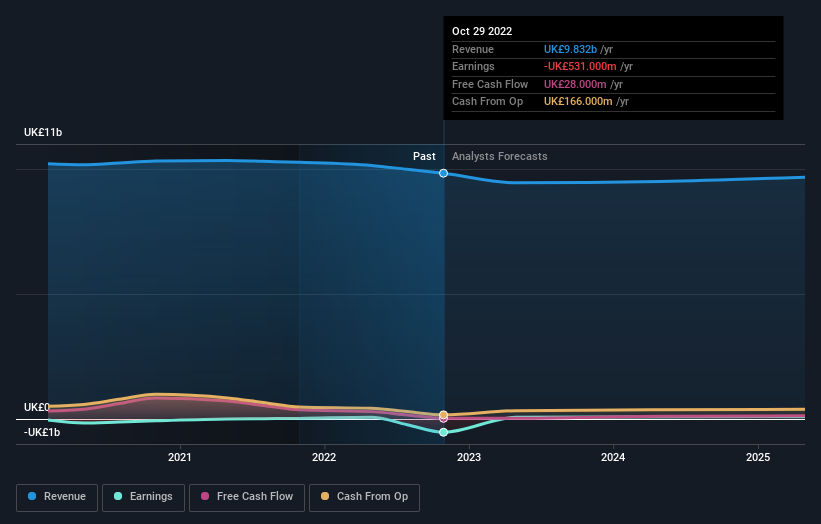This screenshot has height=524, width=821.
Task: Click the -UK£531.000m earnings value
Action: 580,66
